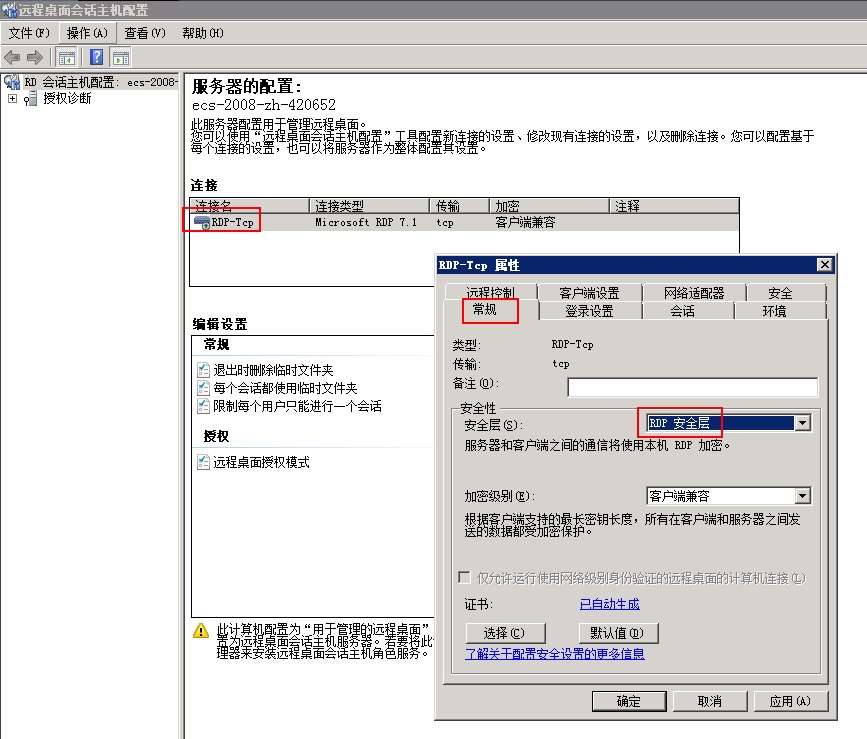The image size is (867, 739).
Task: Click inside the 备注 text field
Action: point(692,387)
